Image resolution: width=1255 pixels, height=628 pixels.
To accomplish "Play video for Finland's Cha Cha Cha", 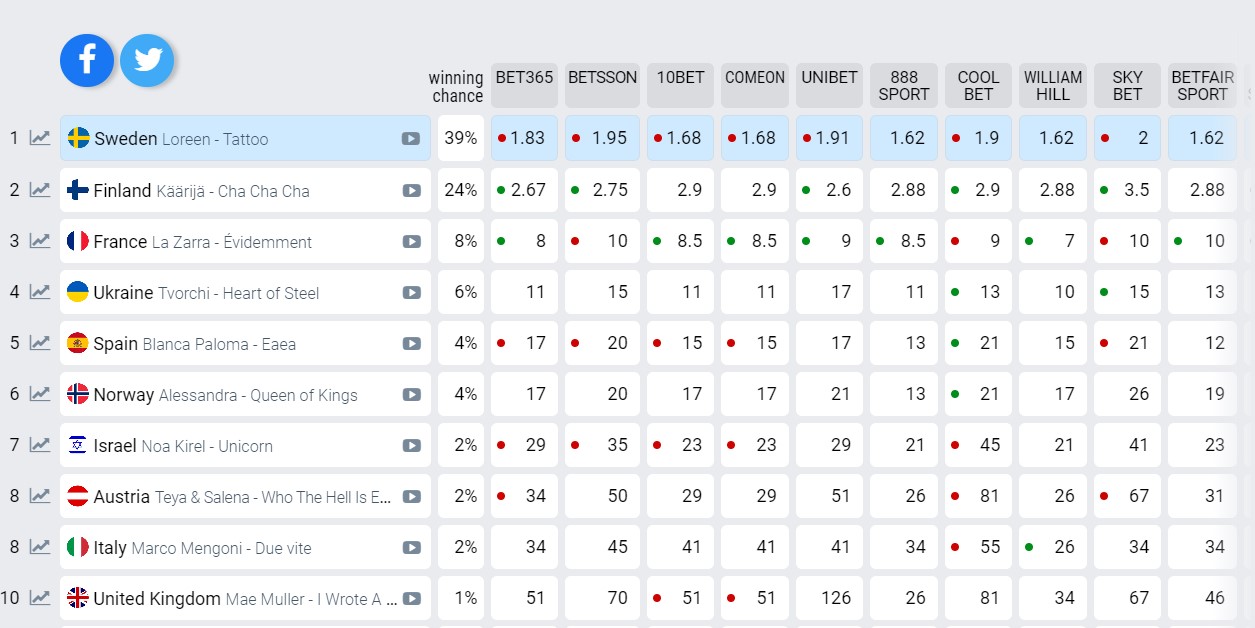I will 411,191.
